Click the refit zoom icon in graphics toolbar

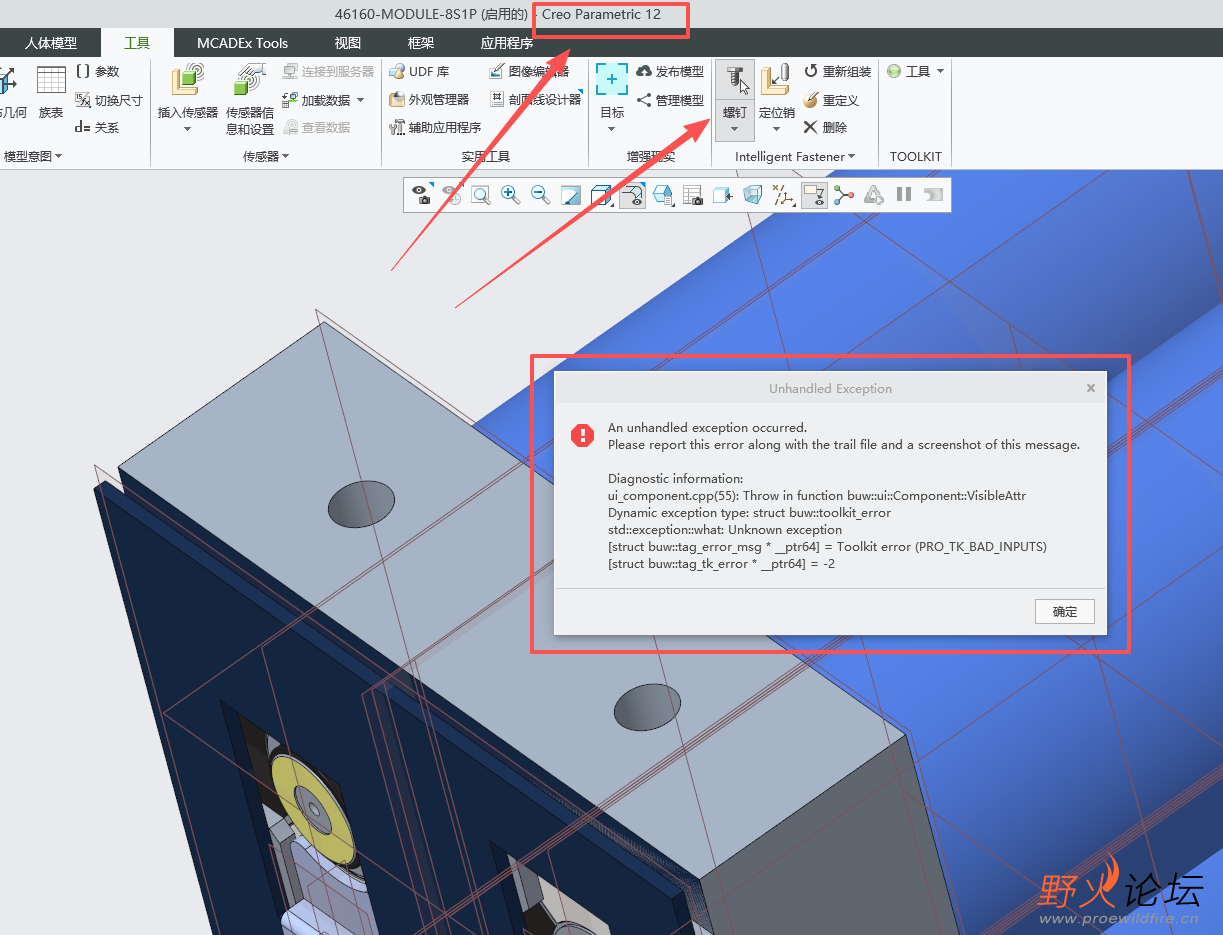[481, 195]
